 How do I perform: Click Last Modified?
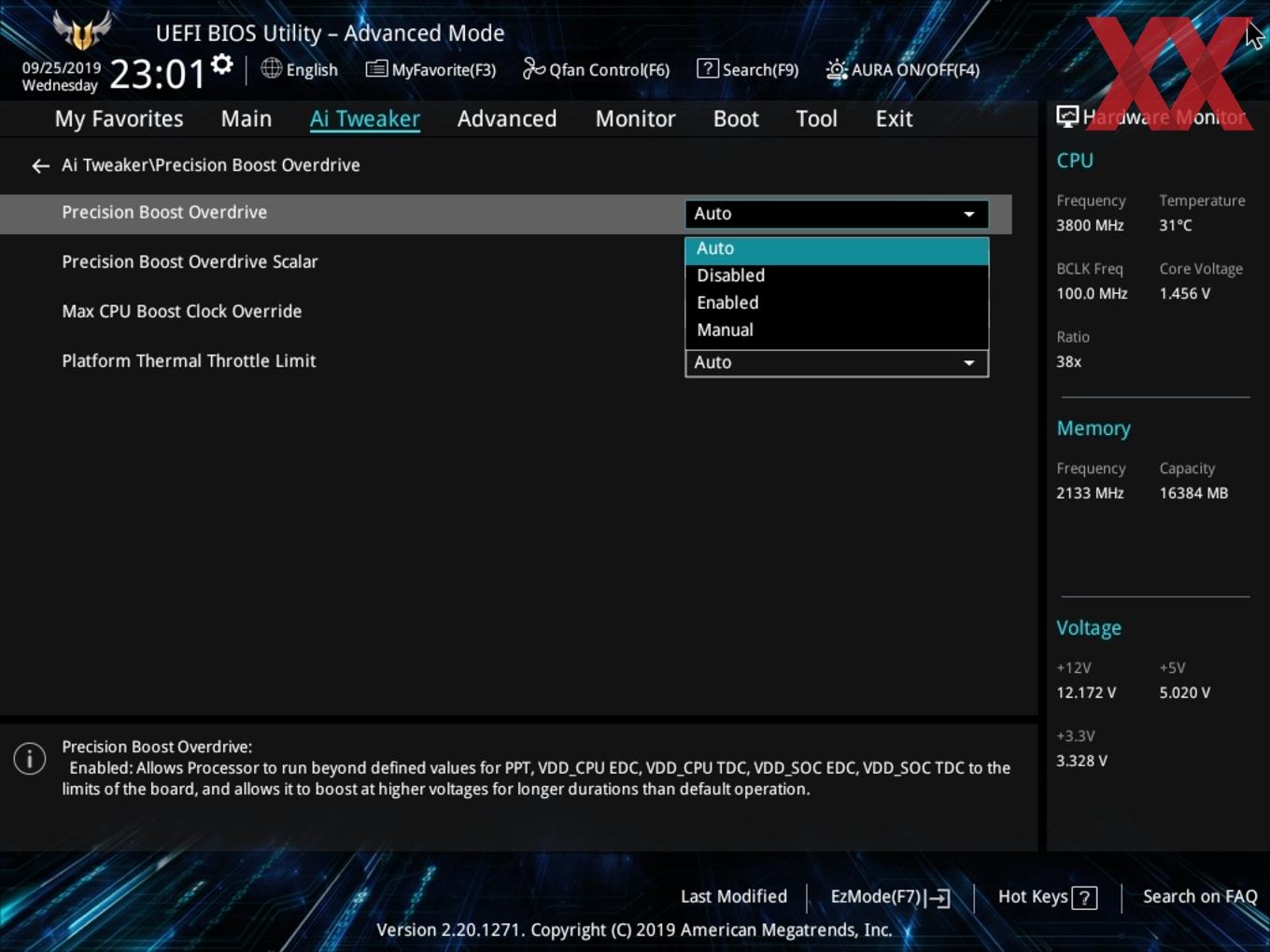[734, 897]
